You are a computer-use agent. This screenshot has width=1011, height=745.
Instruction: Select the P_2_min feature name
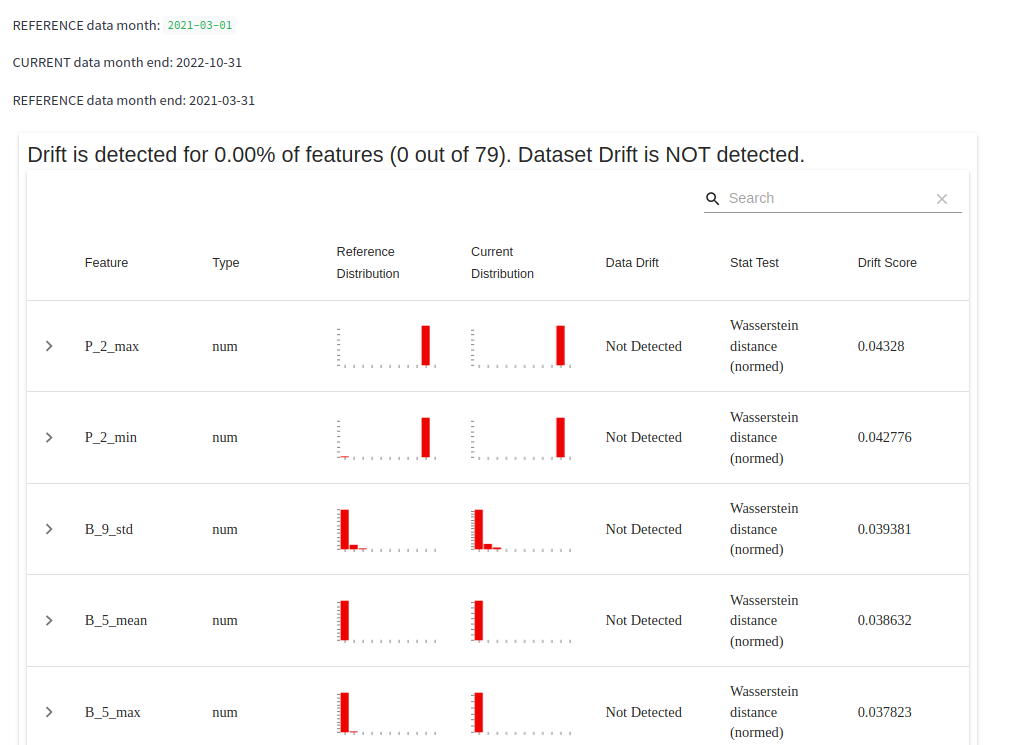(111, 437)
